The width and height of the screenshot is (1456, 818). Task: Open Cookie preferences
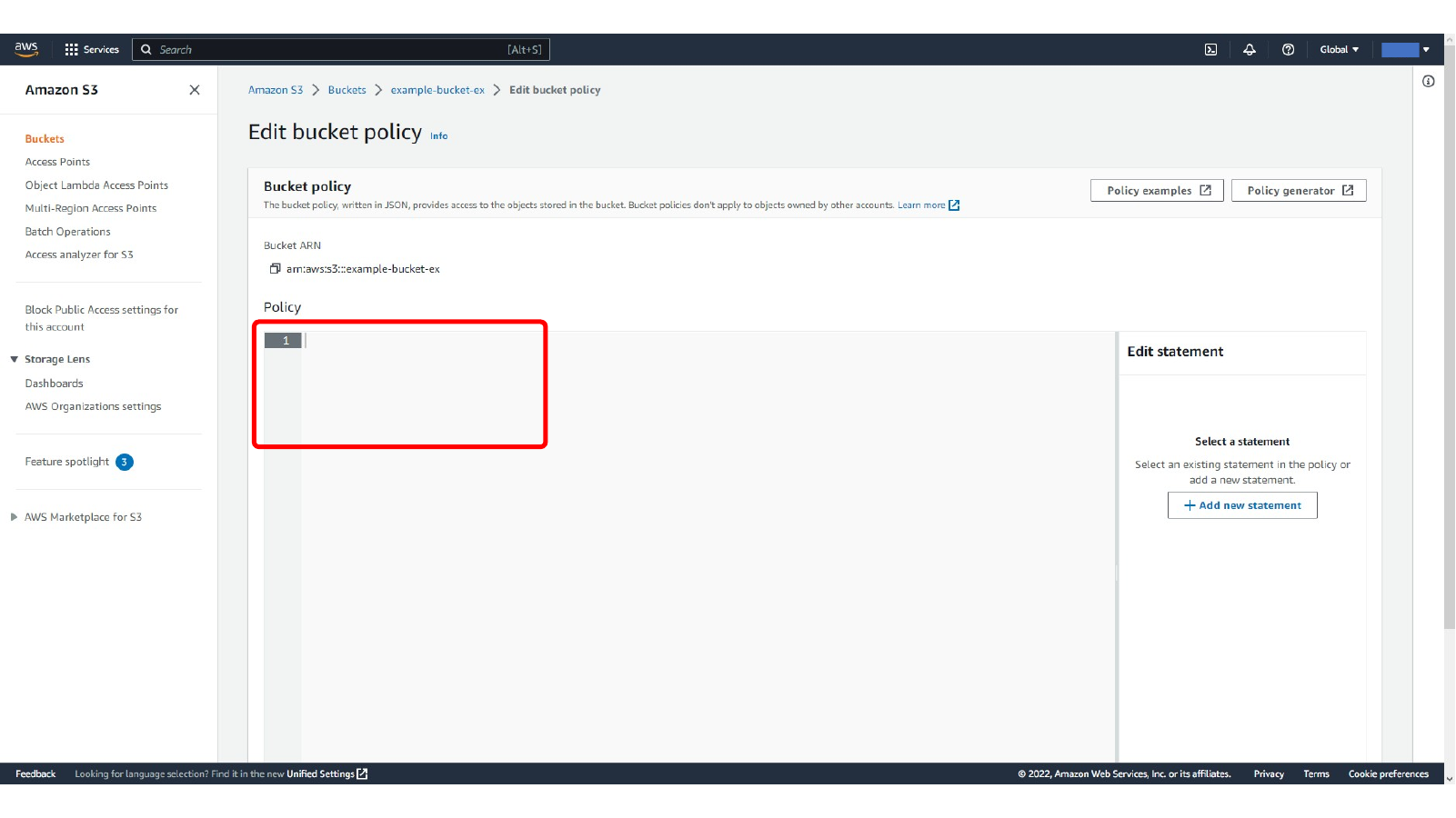[1389, 774]
